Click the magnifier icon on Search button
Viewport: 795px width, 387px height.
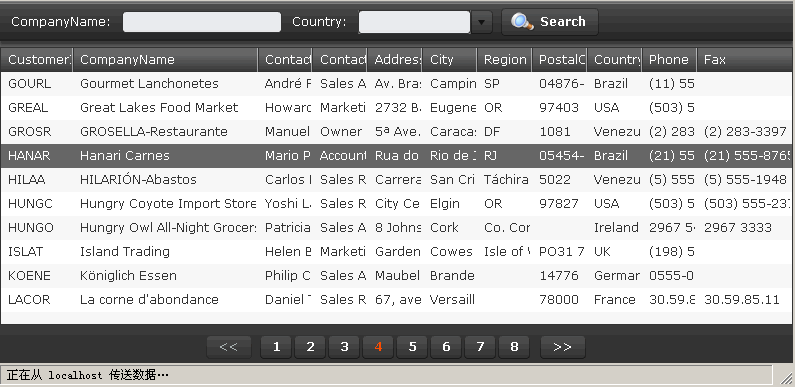(x=522, y=22)
